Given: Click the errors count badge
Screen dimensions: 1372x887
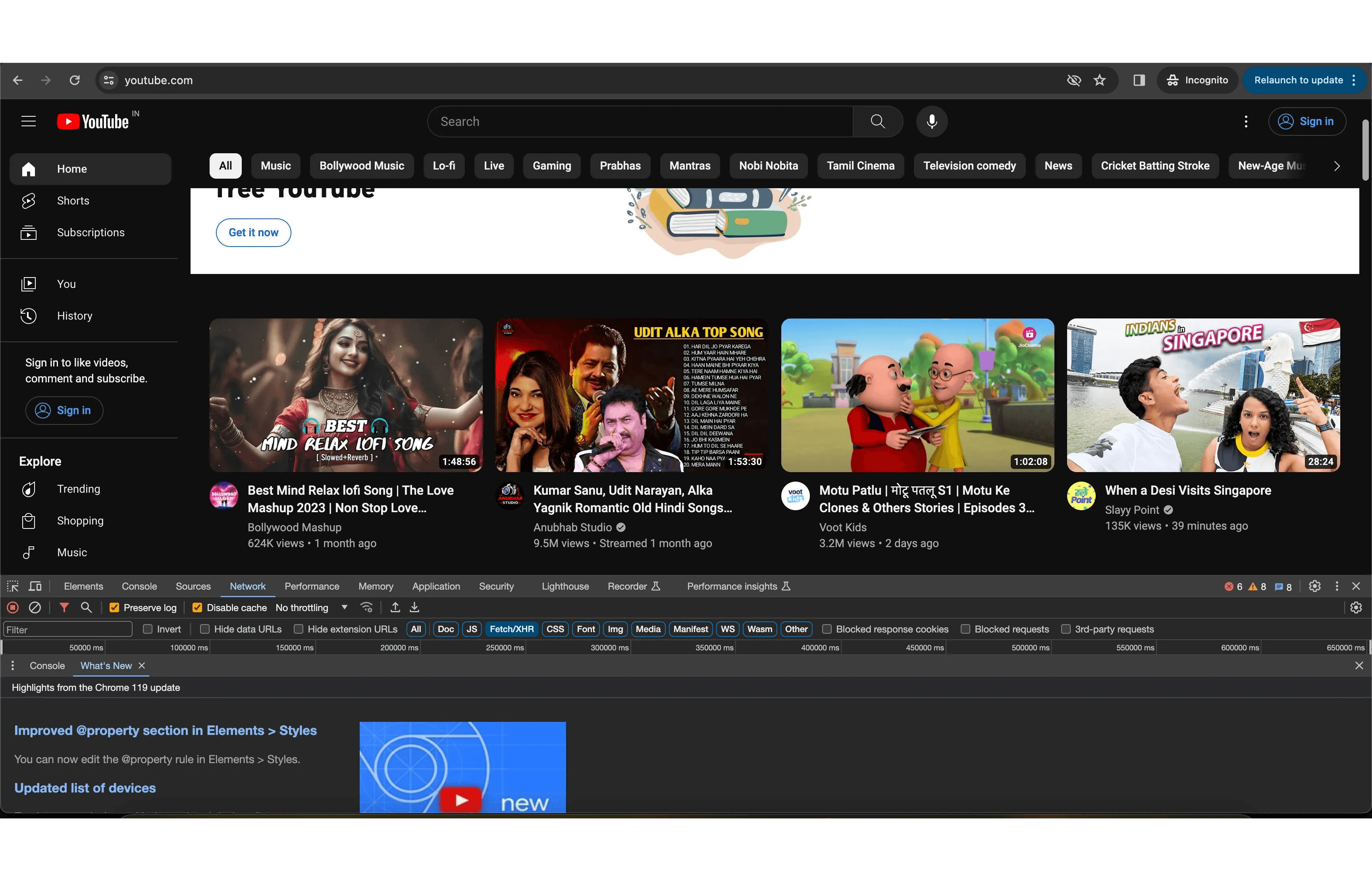Looking at the screenshot, I should click(1233, 587).
